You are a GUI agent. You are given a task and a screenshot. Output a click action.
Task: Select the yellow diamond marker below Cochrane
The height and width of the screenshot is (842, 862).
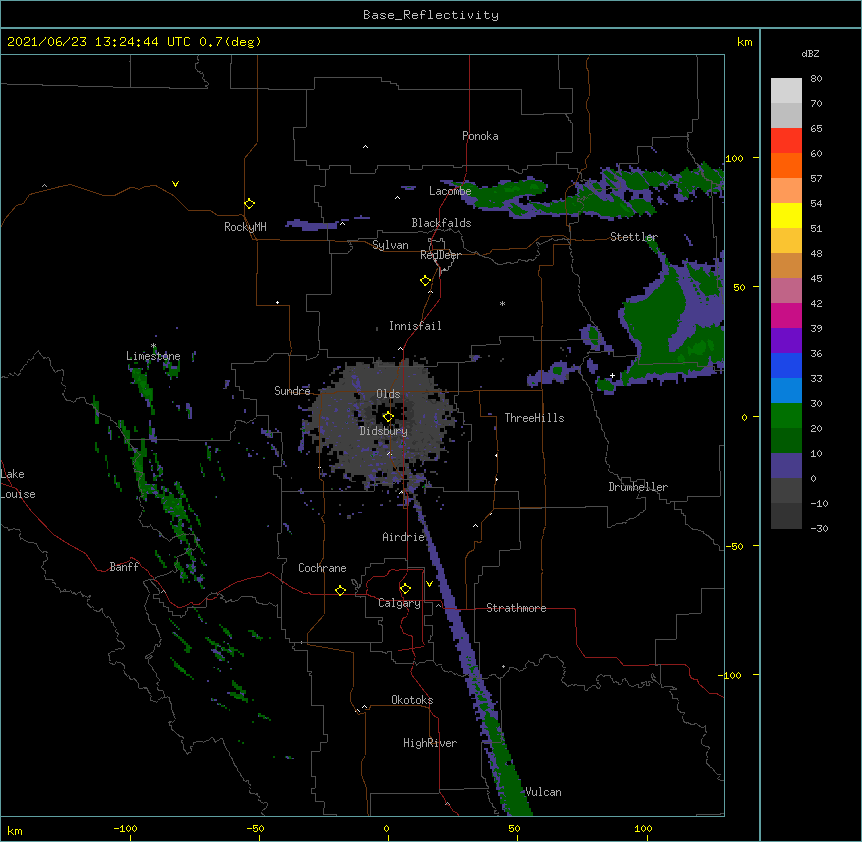click(340, 590)
